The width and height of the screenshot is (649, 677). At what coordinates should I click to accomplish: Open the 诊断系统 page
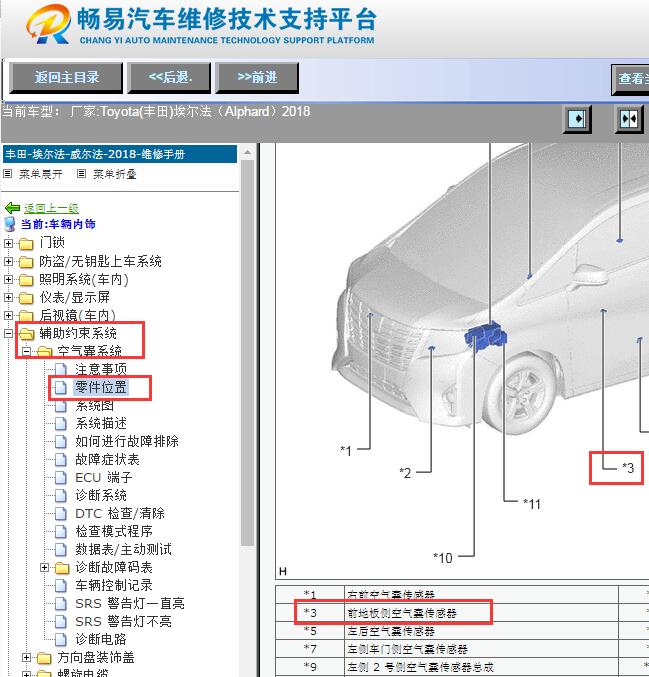(101, 495)
